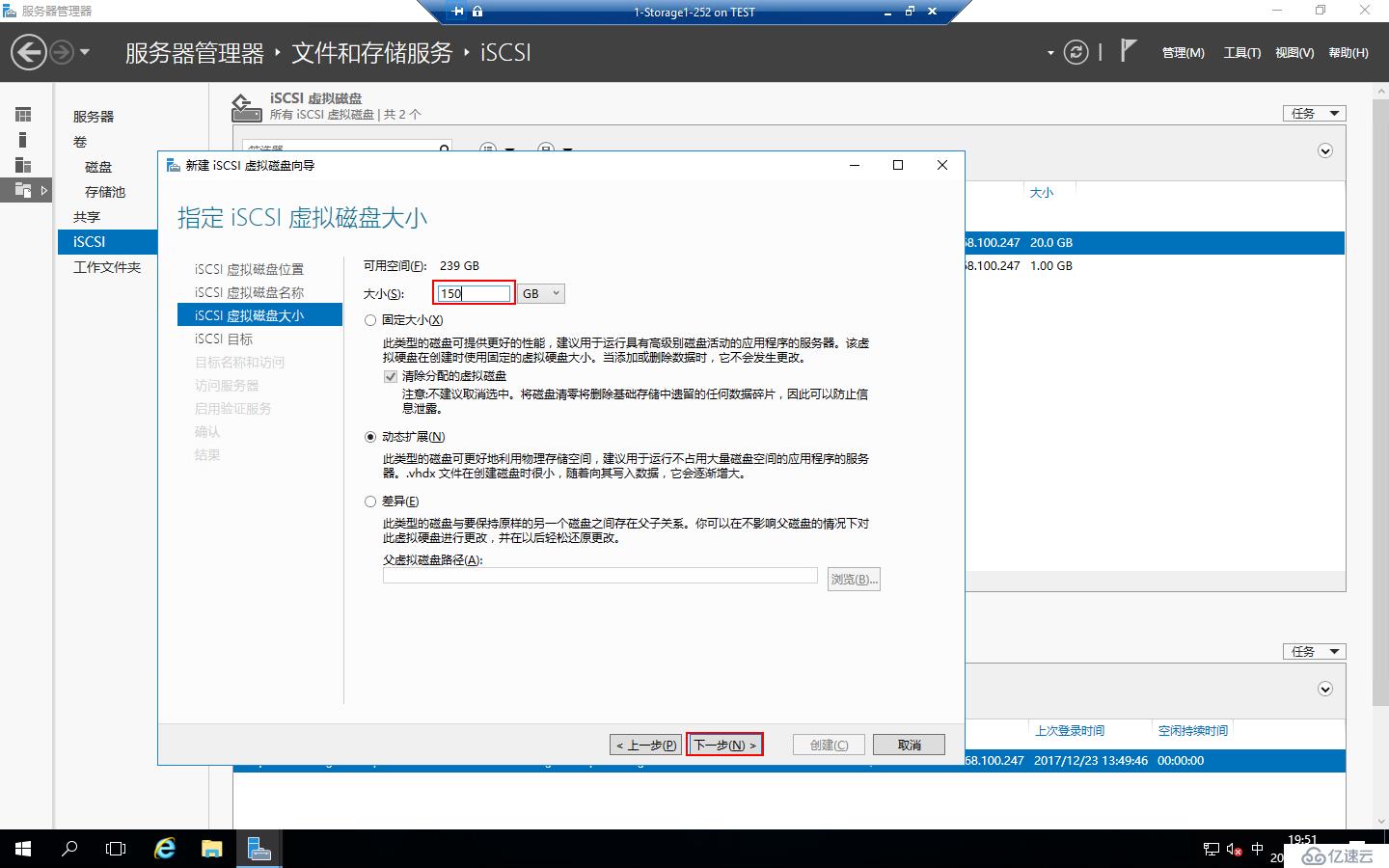This screenshot has width=1389, height=868.
Task: Open the 工具(T) menu
Action: (1241, 53)
